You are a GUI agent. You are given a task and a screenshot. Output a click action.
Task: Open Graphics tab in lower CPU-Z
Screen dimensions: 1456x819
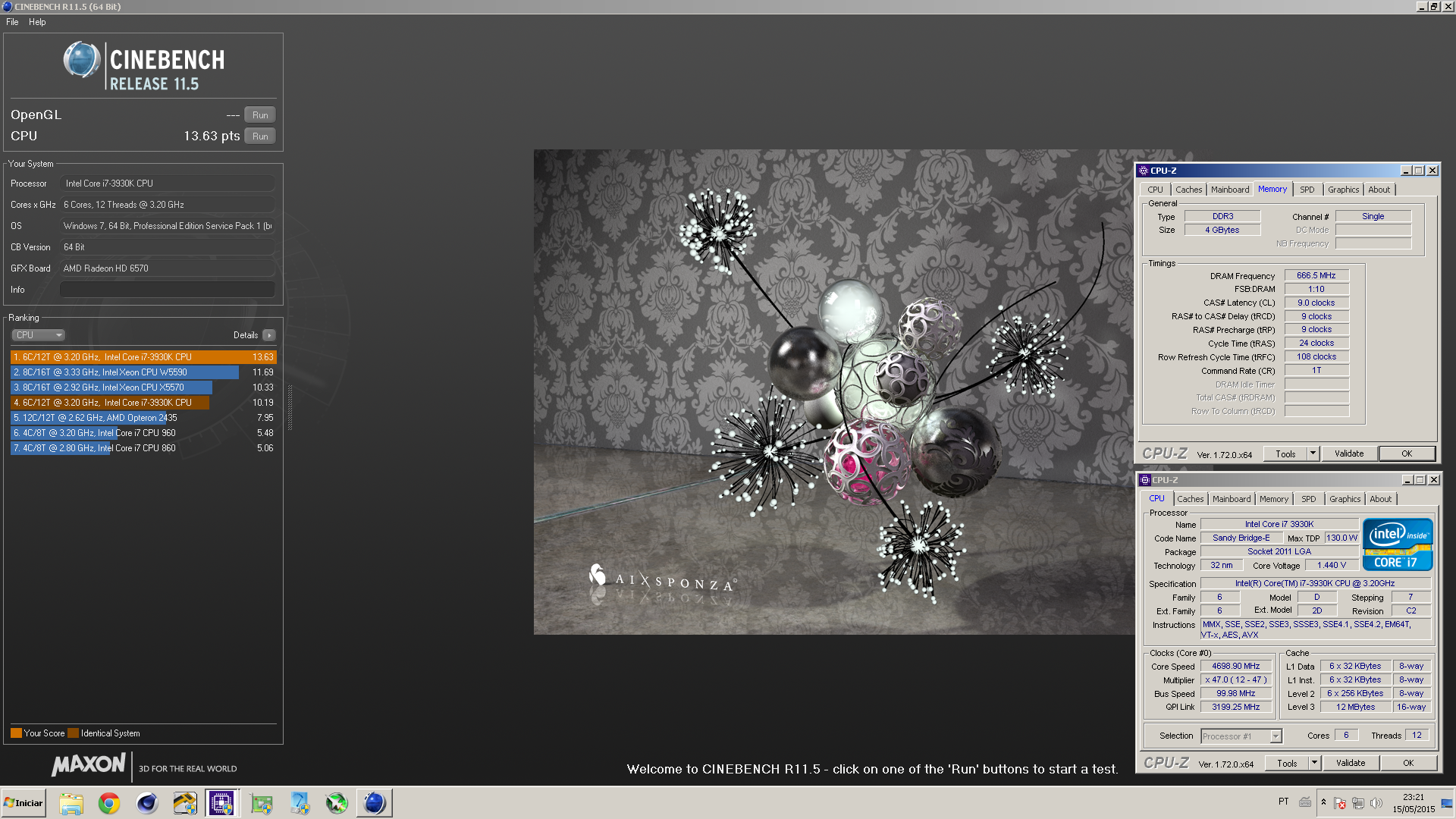click(1345, 499)
